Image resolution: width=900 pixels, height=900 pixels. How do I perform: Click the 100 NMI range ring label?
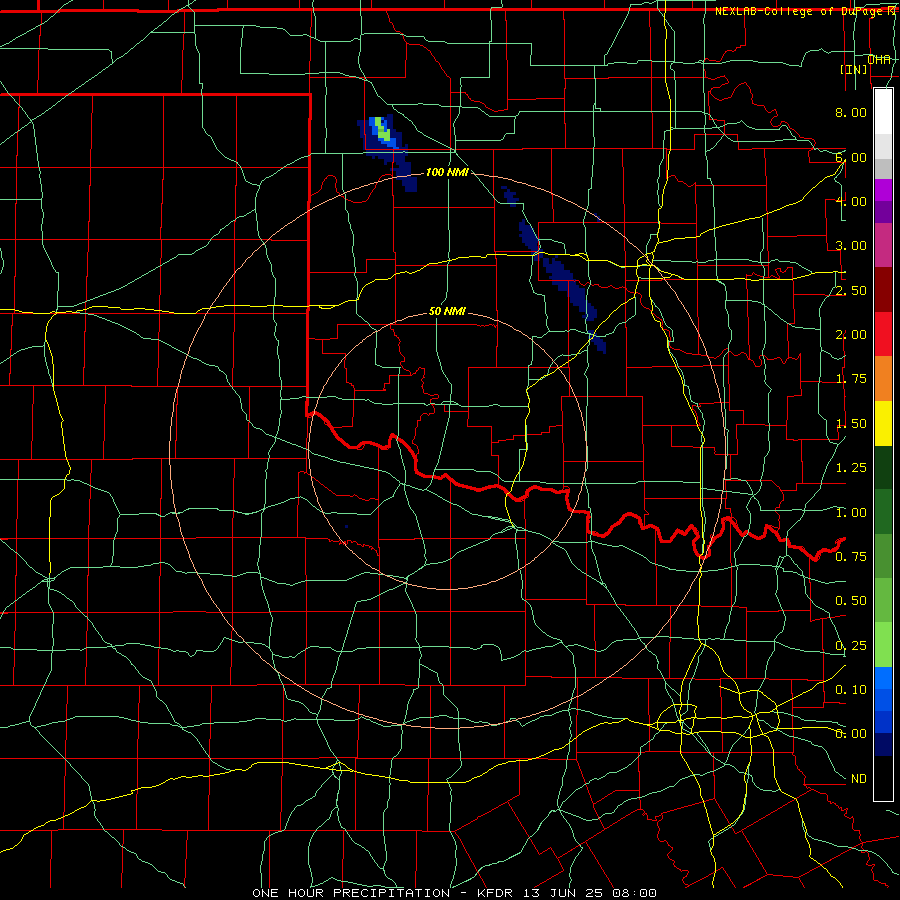click(x=447, y=172)
